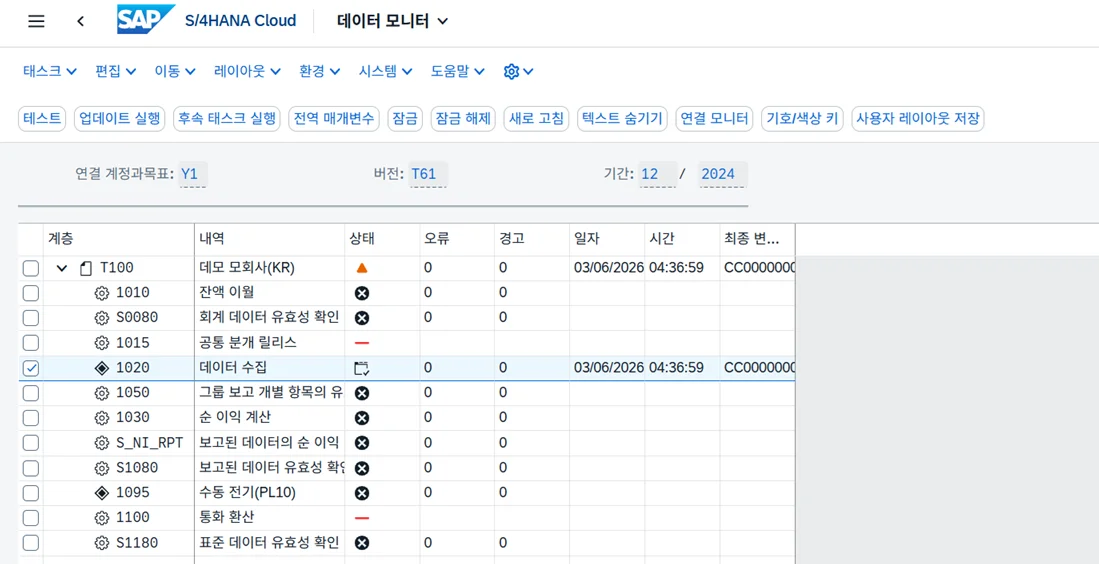This screenshot has width=1099, height=564.
Task: Click the gear icon of task 1030
Action: (102, 418)
